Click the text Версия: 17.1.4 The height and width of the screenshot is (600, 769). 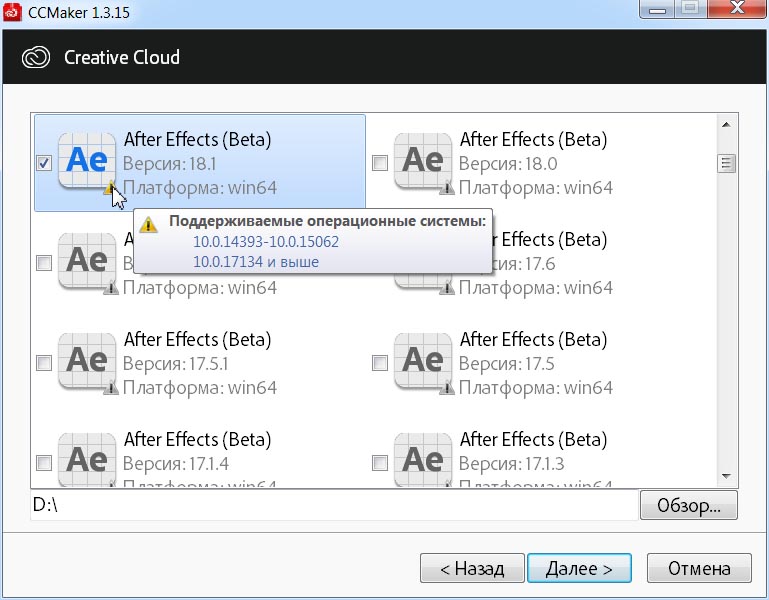176,464
